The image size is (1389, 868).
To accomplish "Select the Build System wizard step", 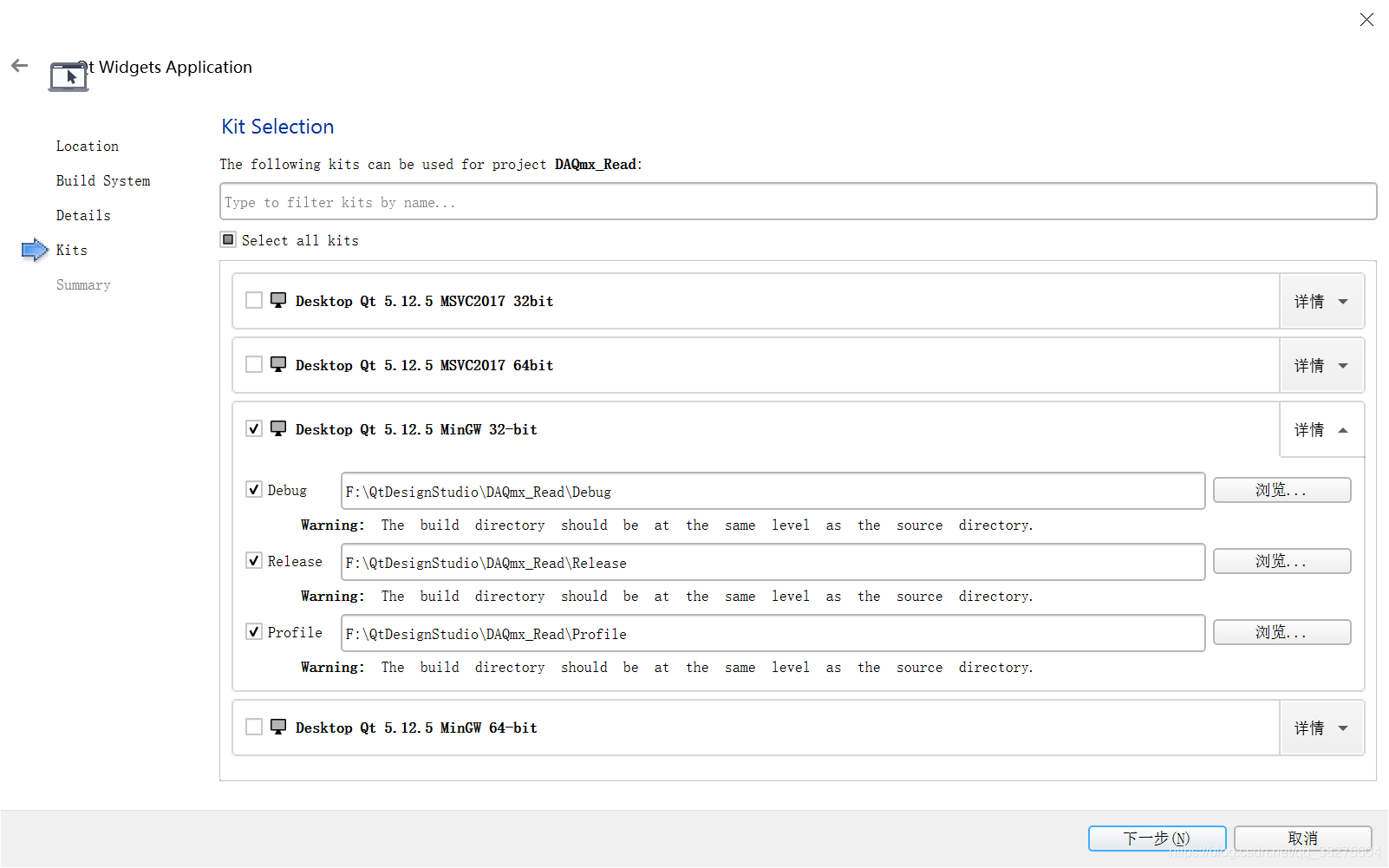I will [103, 180].
